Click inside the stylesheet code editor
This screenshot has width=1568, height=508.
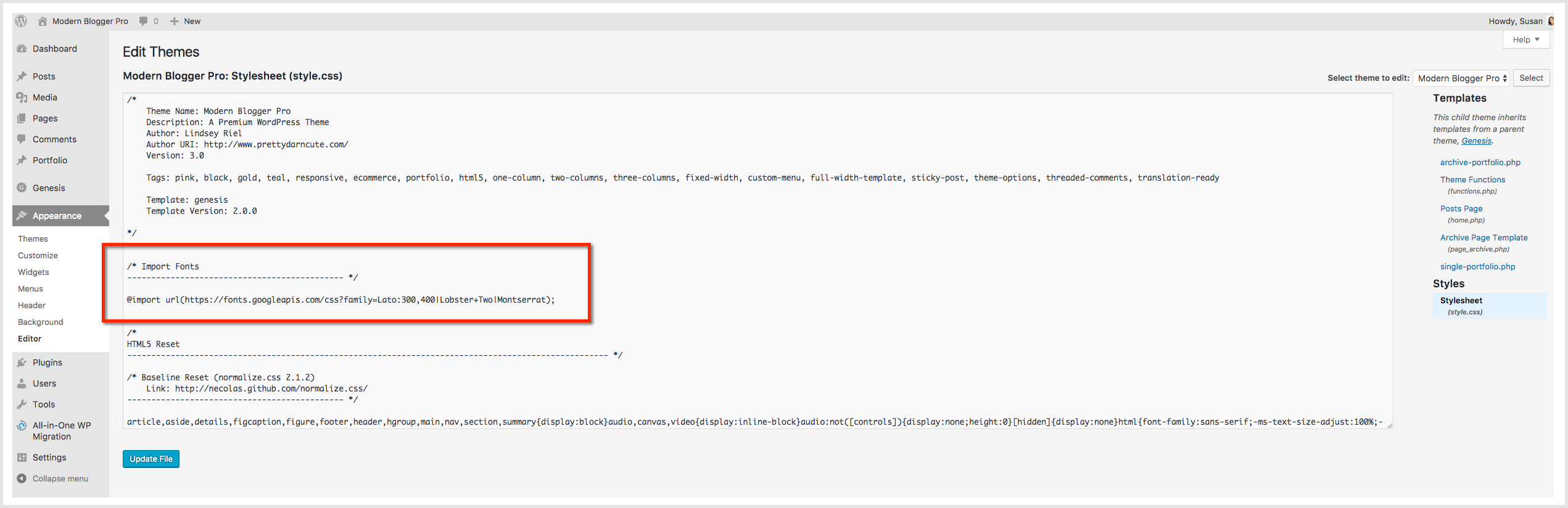(x=757, y=261)
